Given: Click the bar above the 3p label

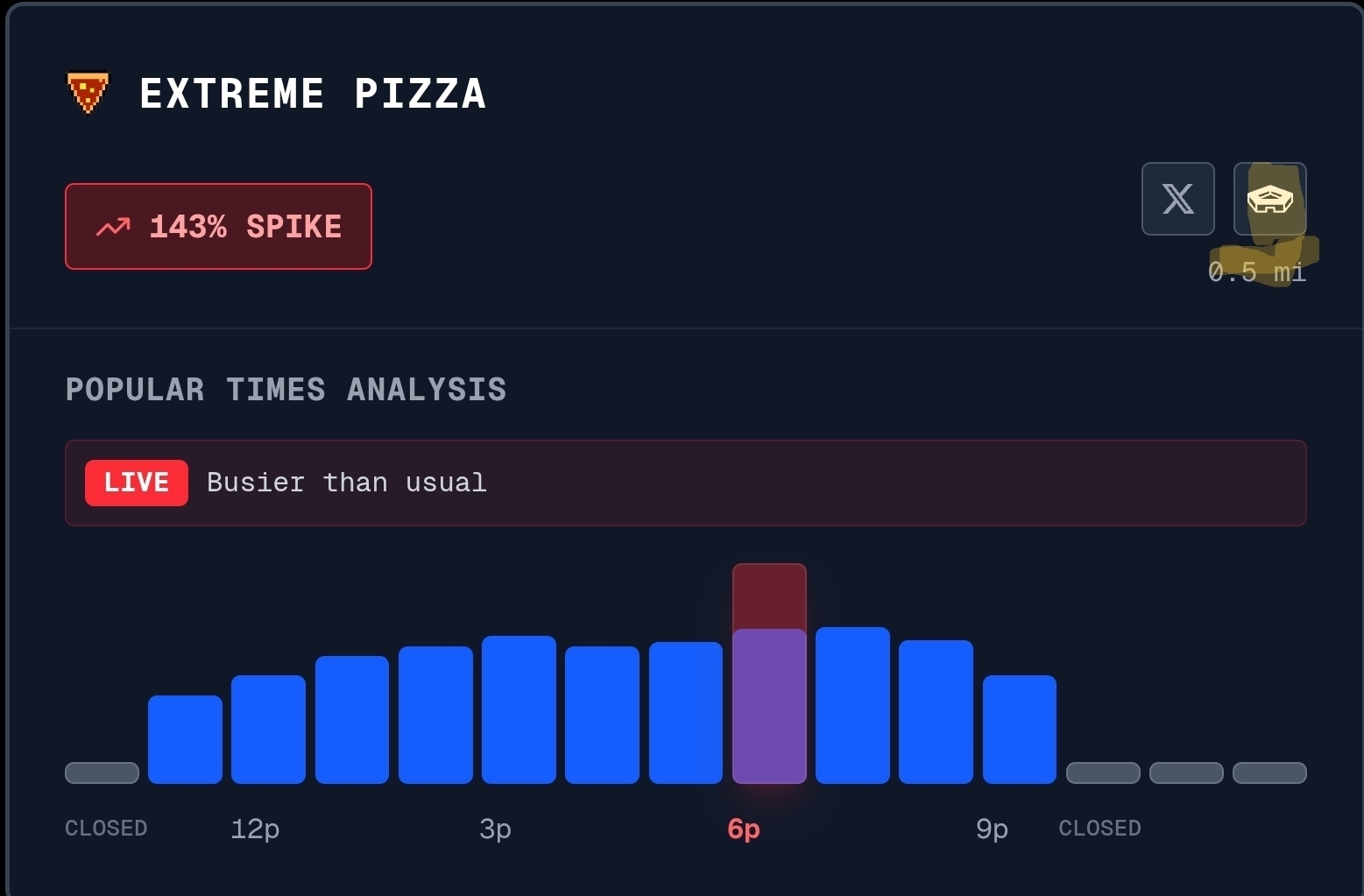Looking at the screenshot, I should coord(519,709).
